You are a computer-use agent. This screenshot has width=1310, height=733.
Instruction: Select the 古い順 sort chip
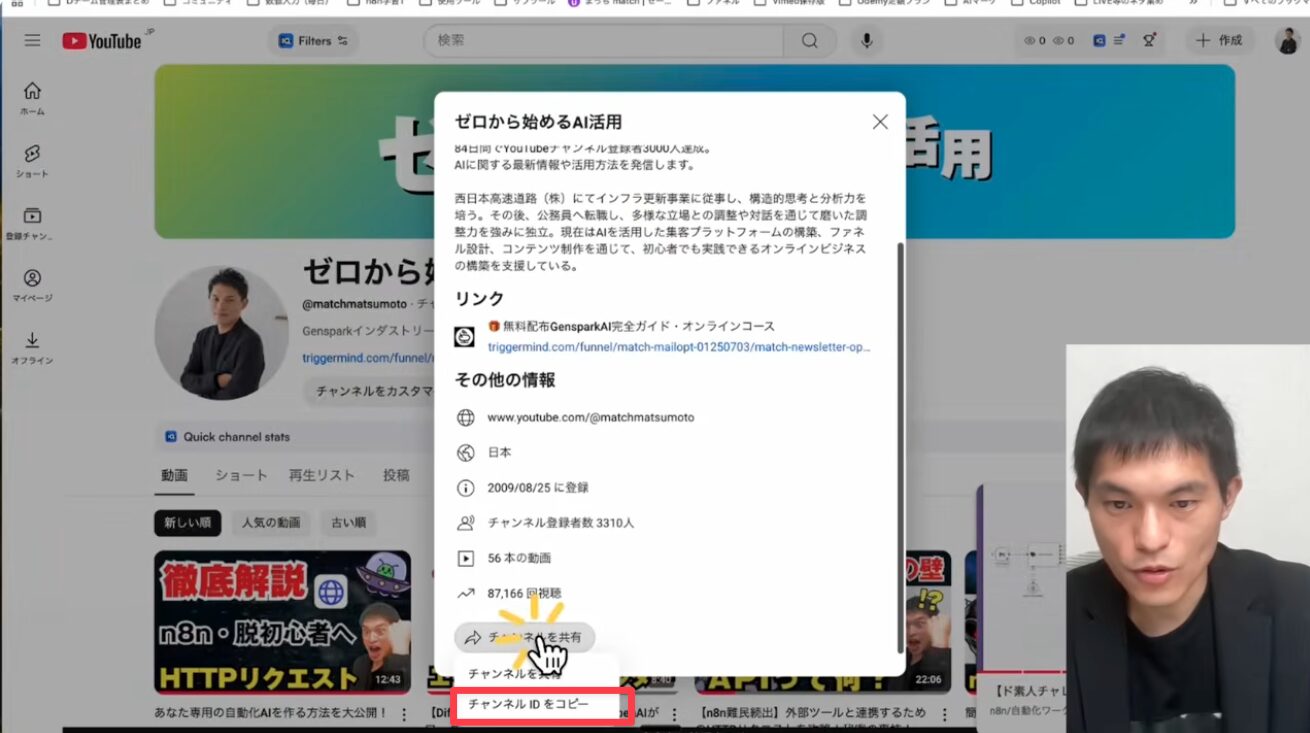(348, 522)
